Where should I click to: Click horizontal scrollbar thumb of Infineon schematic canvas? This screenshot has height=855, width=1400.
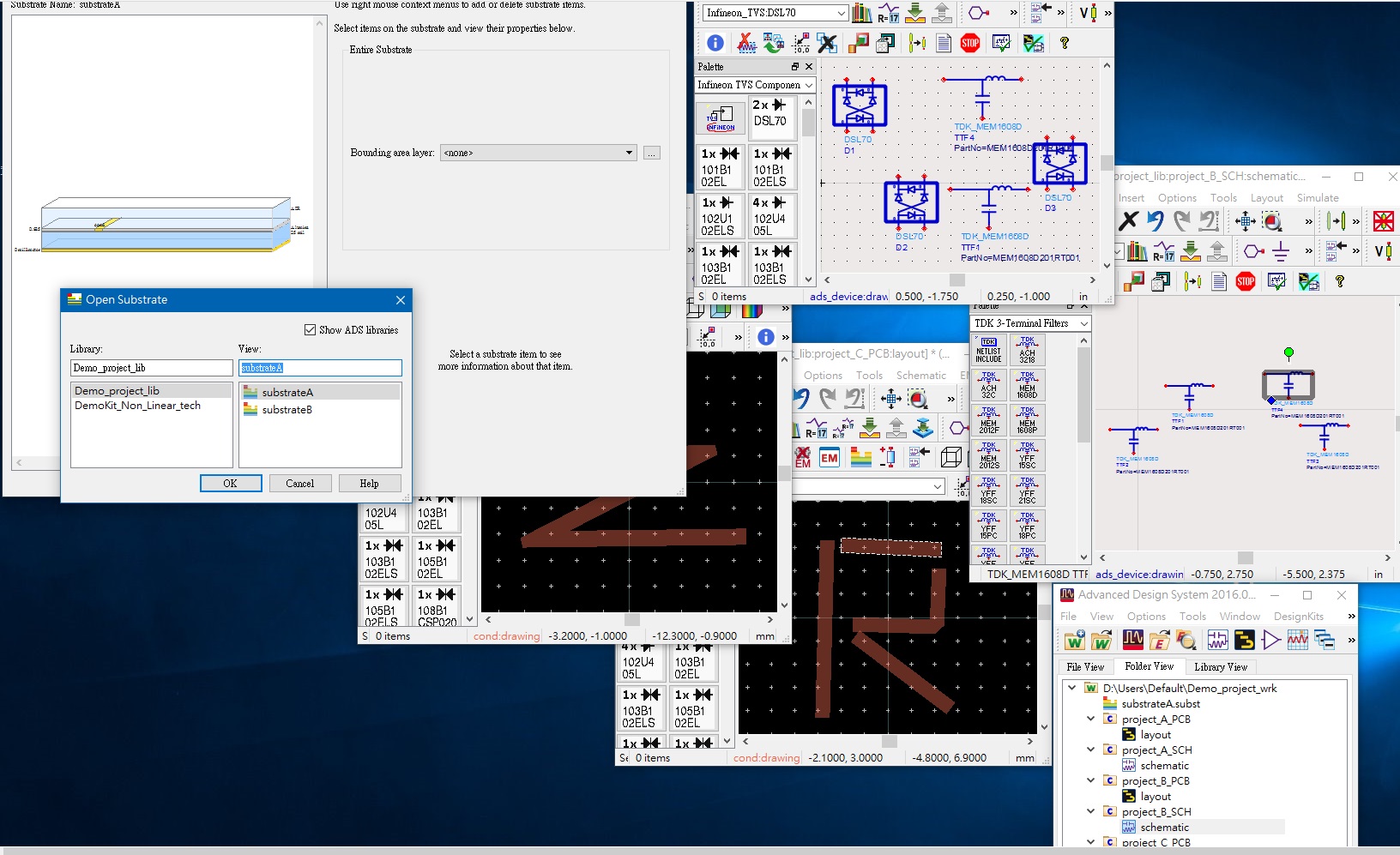coord(957,280)
